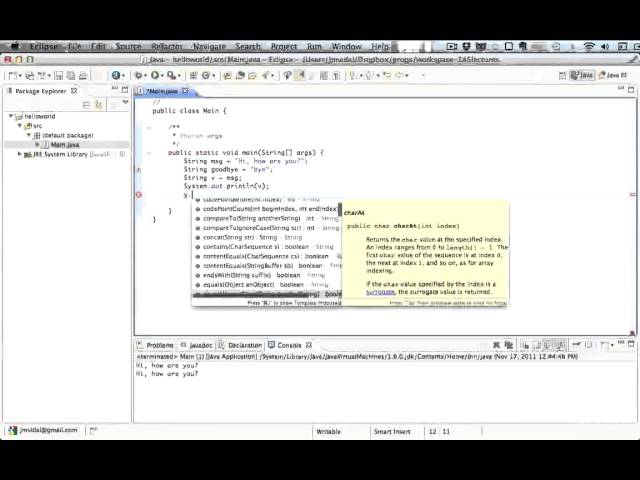Screen dimensions: 640x480
Task: Click the Apple menu icon
Action: tap(15, 46)
